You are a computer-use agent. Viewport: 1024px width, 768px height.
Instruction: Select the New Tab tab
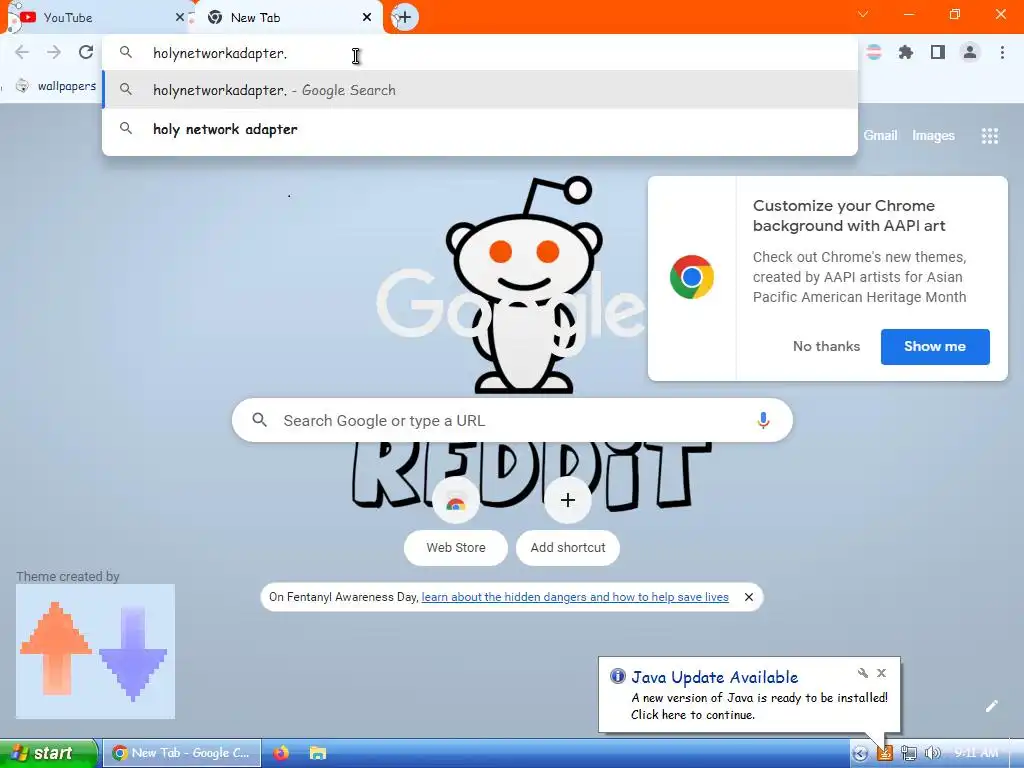pyautogui.click(x=287, y=18)
